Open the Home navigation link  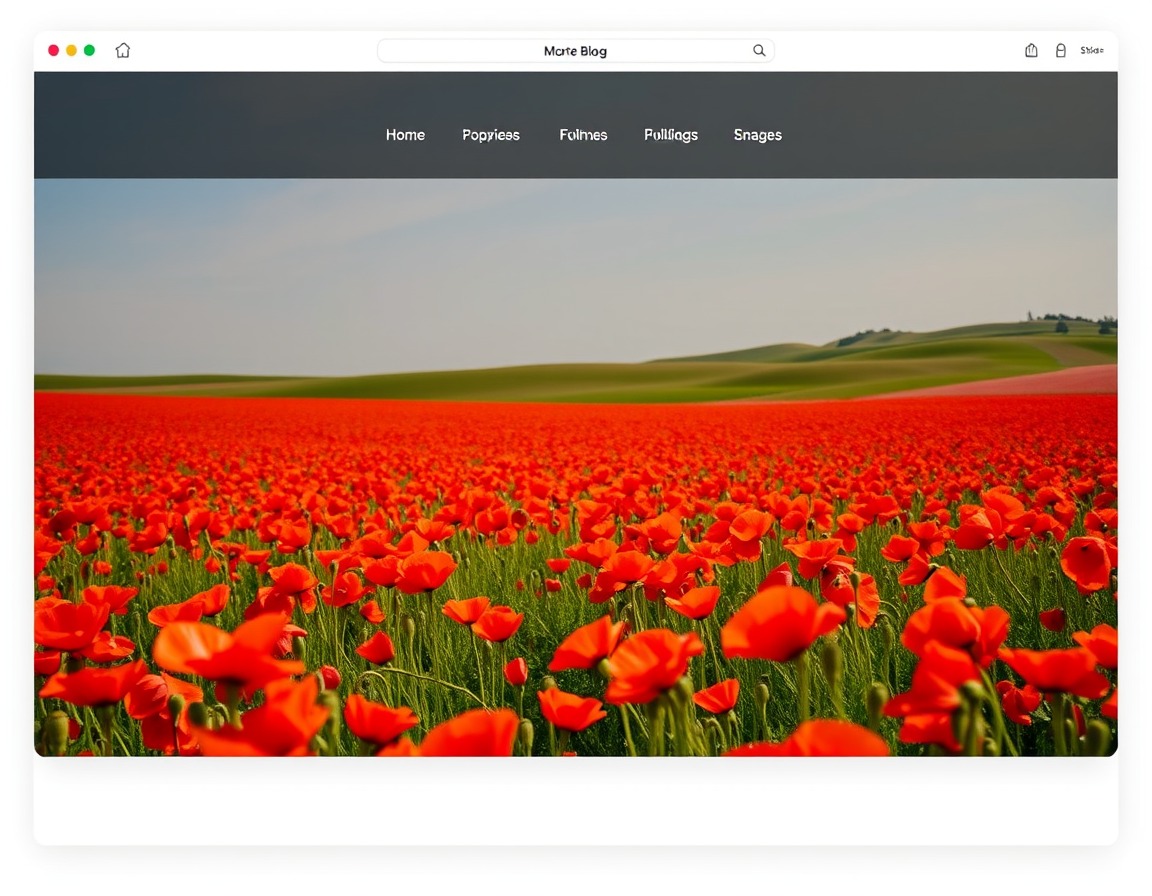click(x=405, y=134)
